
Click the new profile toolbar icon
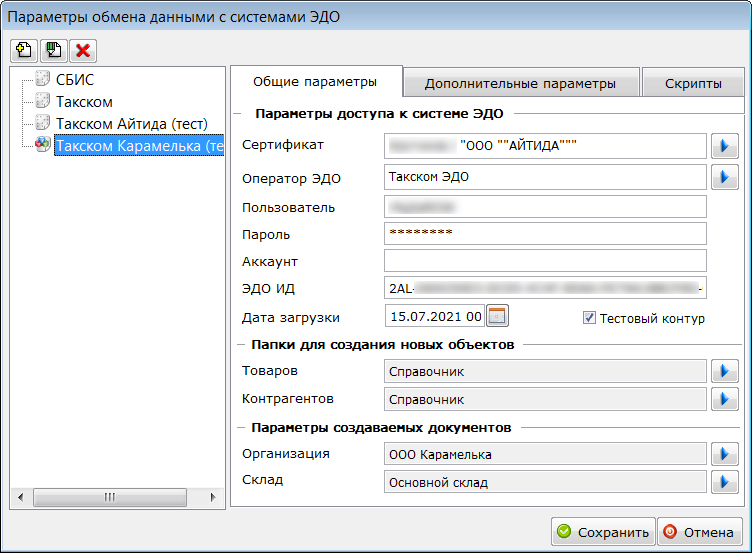tap(24, 50)
